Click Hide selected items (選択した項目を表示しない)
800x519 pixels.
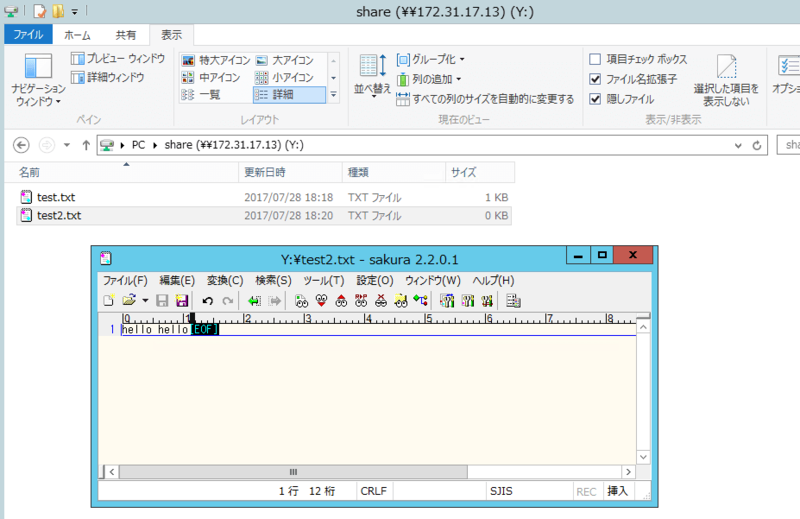click(x=726, y=81)
